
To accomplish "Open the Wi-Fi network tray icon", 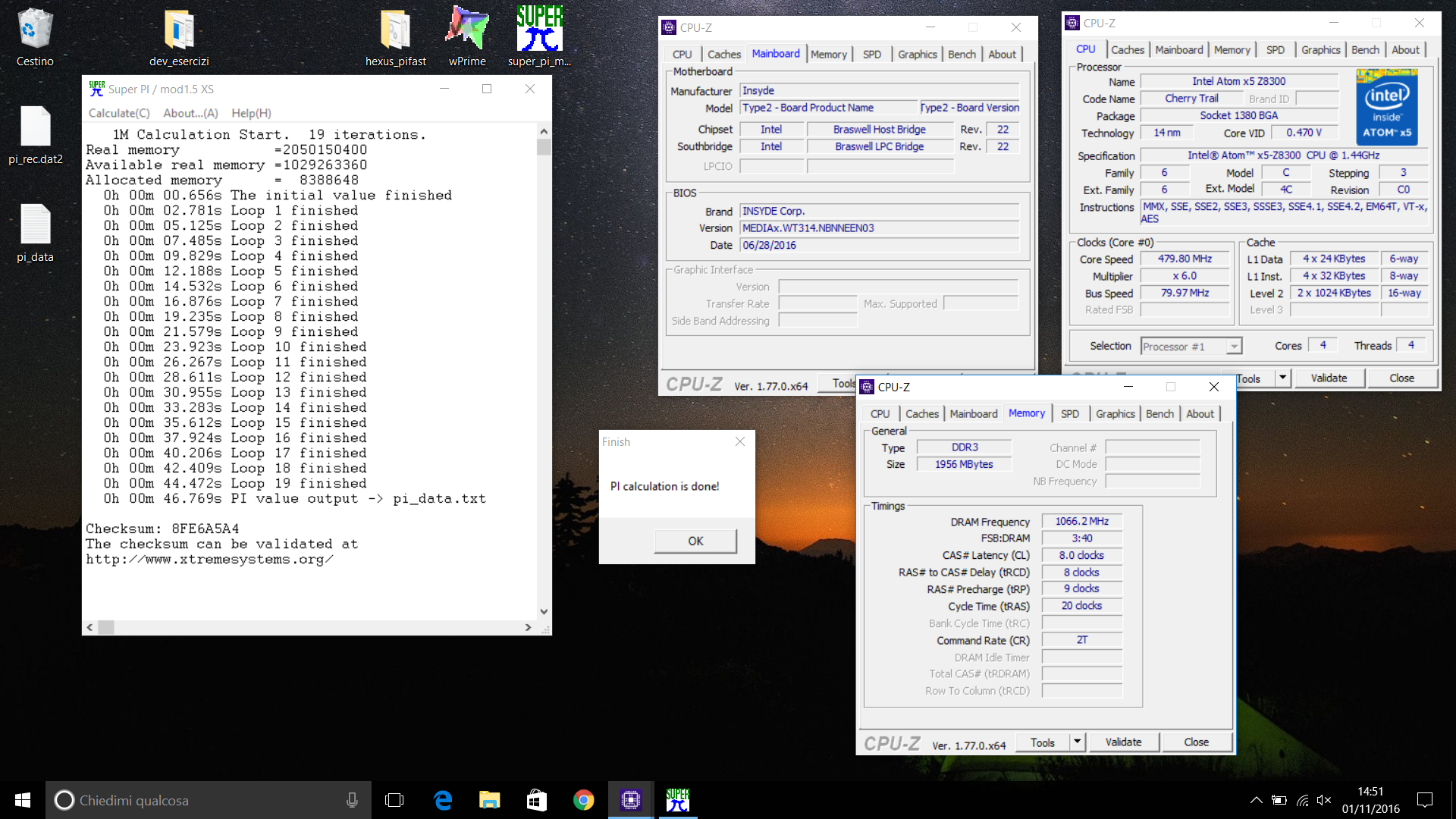I will (x=1302, y=800).
